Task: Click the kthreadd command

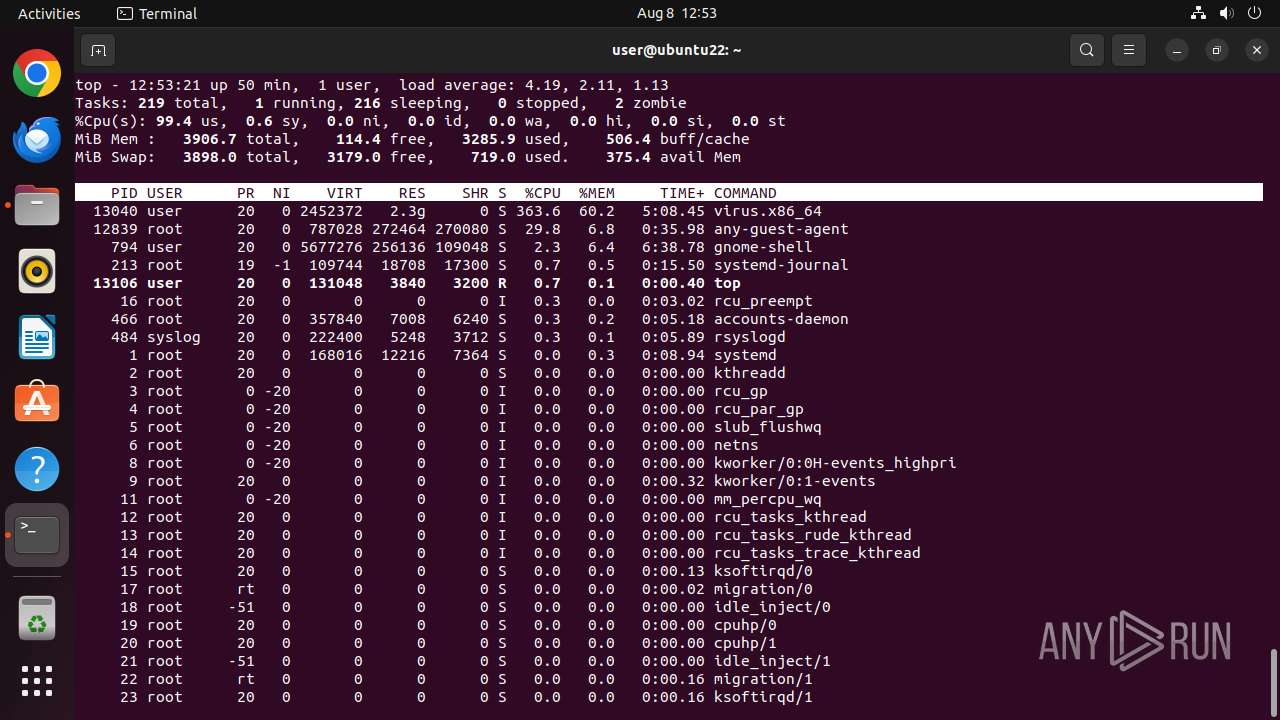Action: (749, 373)
